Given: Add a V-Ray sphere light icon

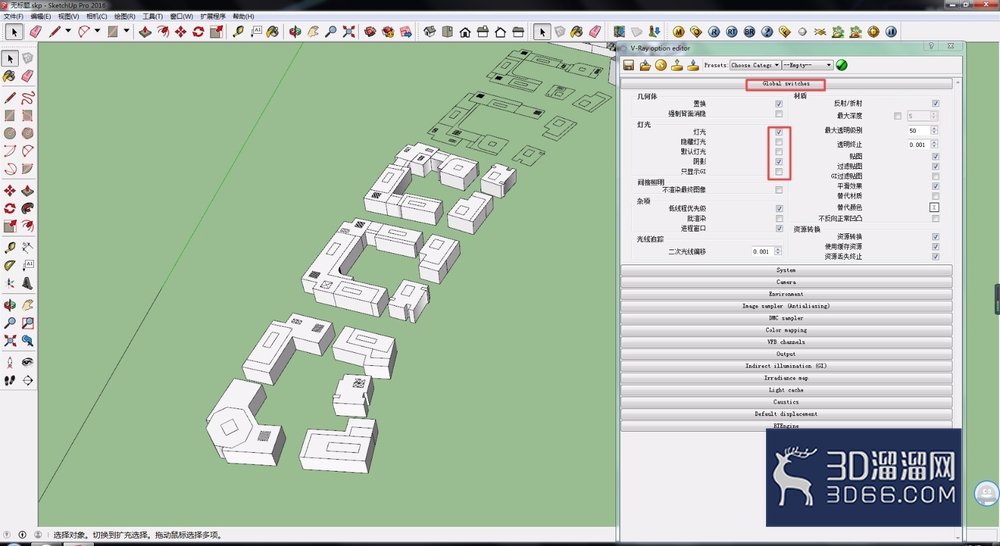Looking at the screenshot, I should pyautogui.click(x=802, y=31).
